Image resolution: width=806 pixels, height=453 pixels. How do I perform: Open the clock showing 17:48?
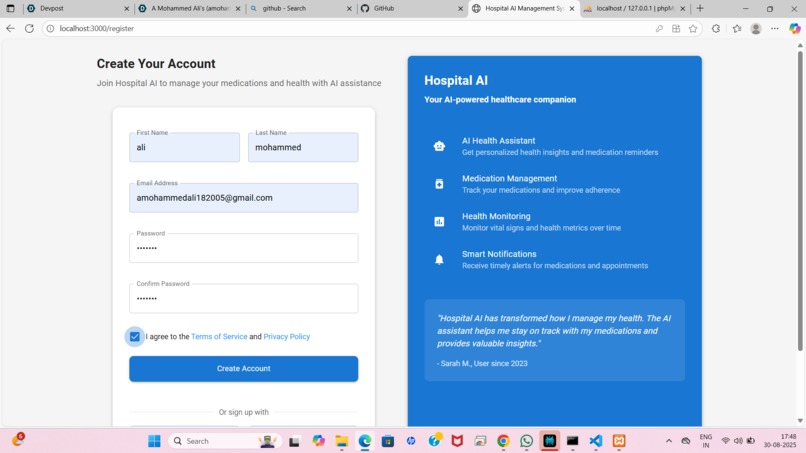(x=780, y=441)
